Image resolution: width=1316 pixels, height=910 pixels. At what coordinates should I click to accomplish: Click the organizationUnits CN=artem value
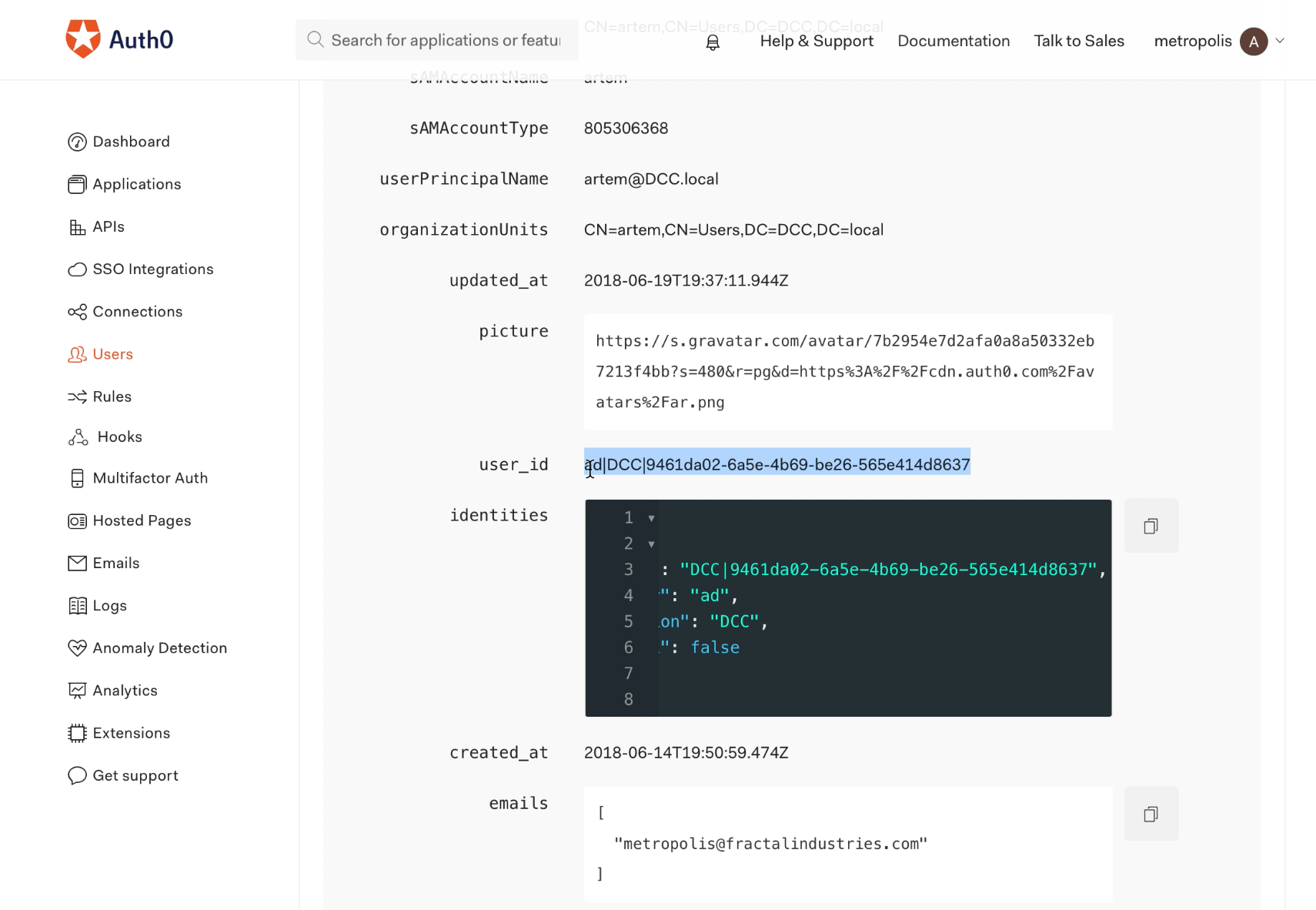[x=733, y=230]
